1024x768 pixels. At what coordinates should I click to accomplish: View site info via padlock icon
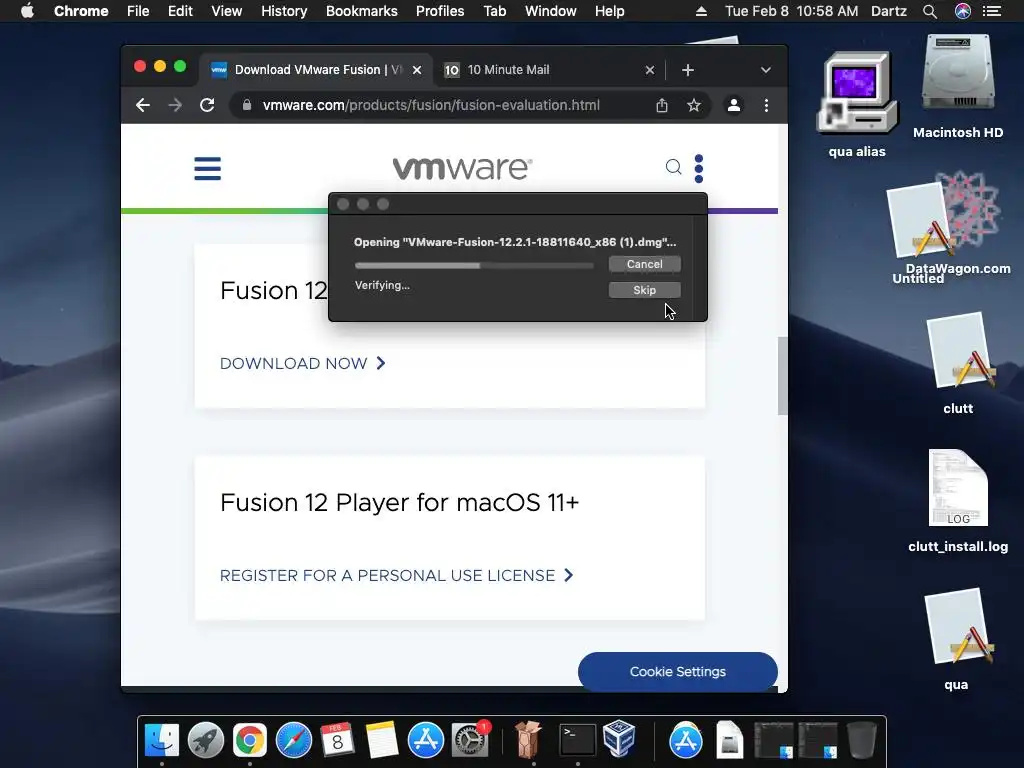click(x=246, y=105)
